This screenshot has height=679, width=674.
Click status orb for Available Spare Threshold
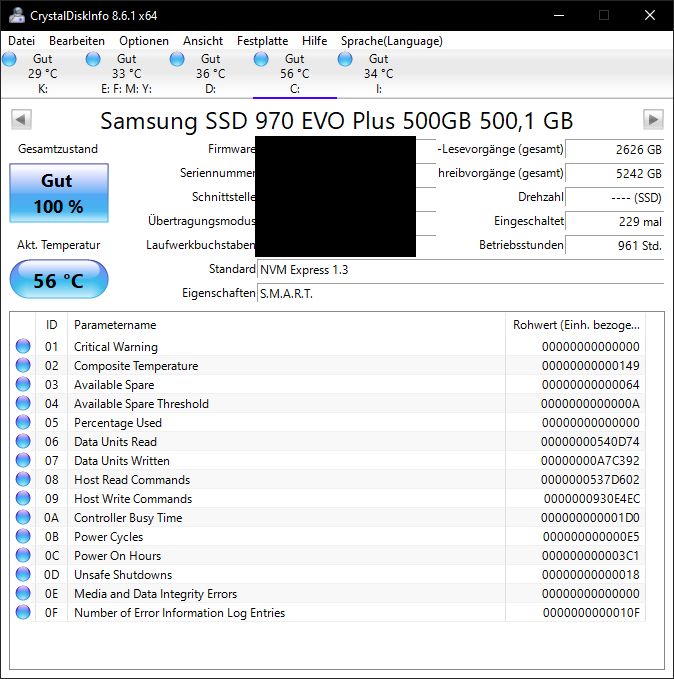pyautogui.click(x=23, y=403)
